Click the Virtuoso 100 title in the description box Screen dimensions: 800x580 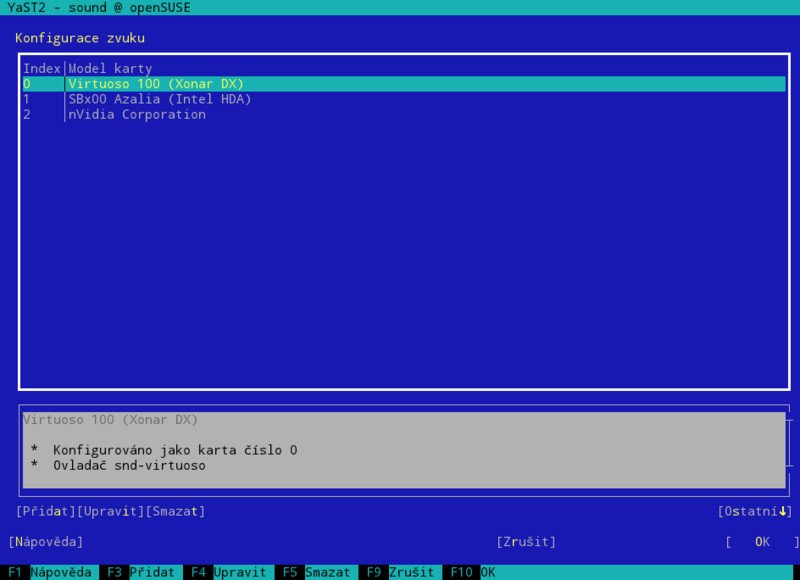[110, 419]
